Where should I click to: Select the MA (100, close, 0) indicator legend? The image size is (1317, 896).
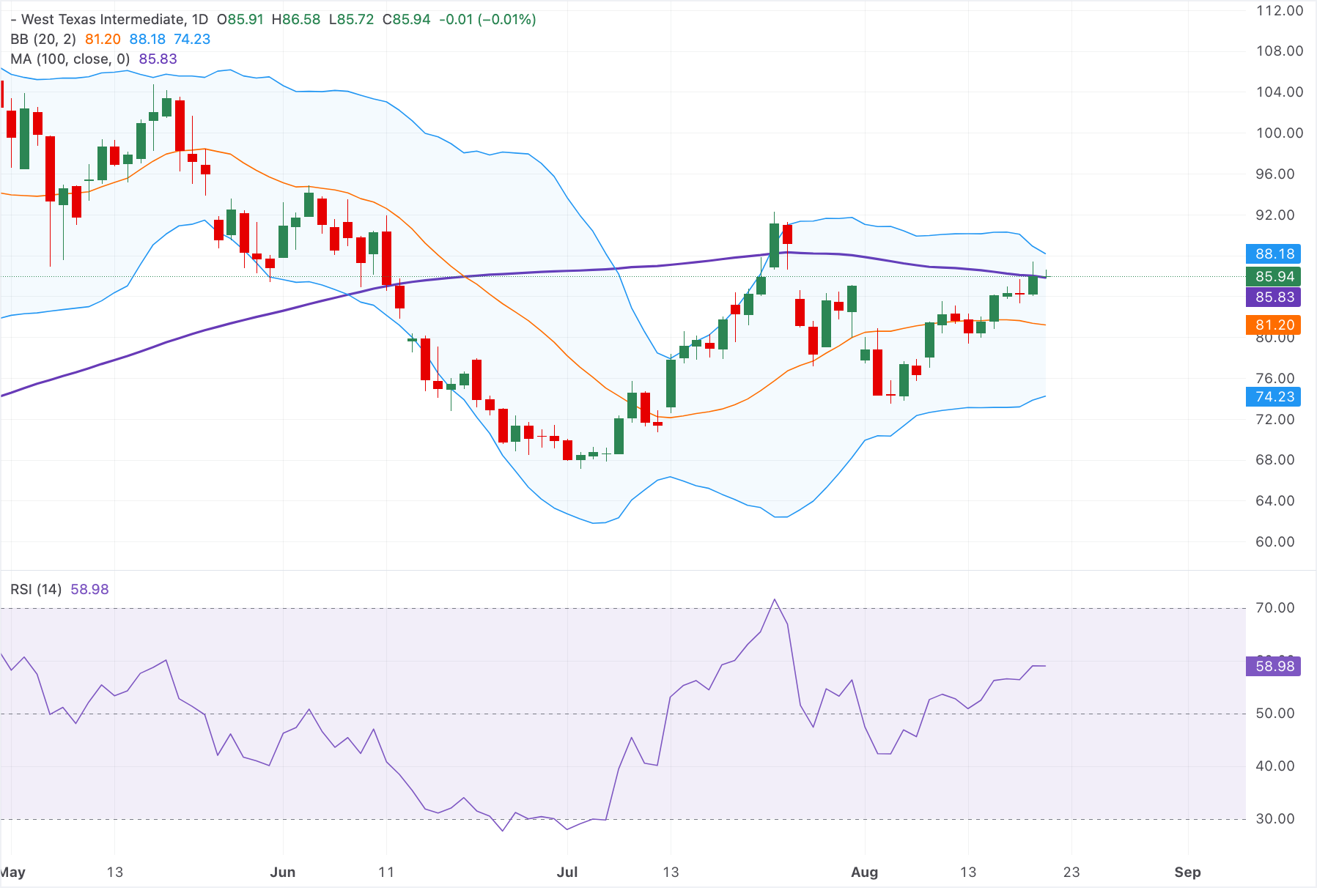click(x=70, y=59)
